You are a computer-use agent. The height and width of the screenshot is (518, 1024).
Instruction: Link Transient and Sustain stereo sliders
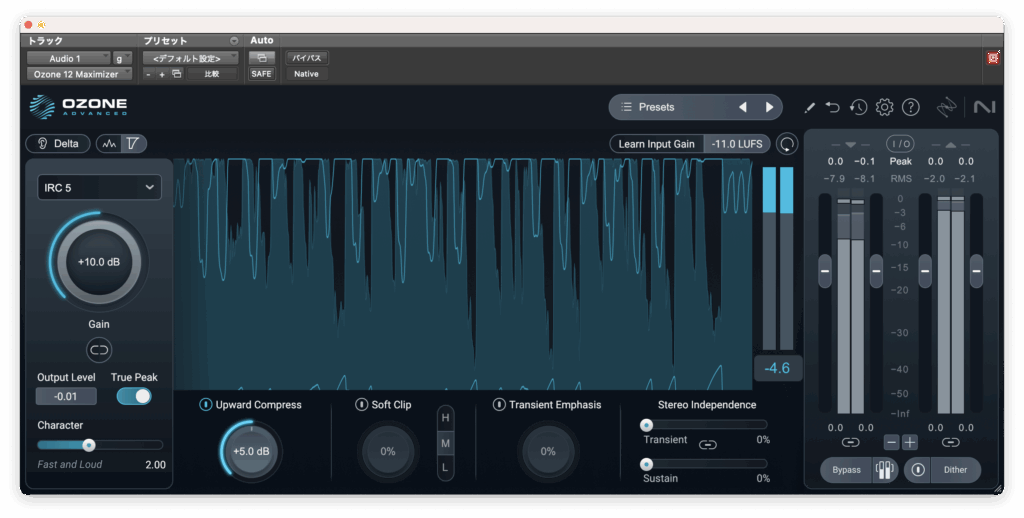[708, 444]
